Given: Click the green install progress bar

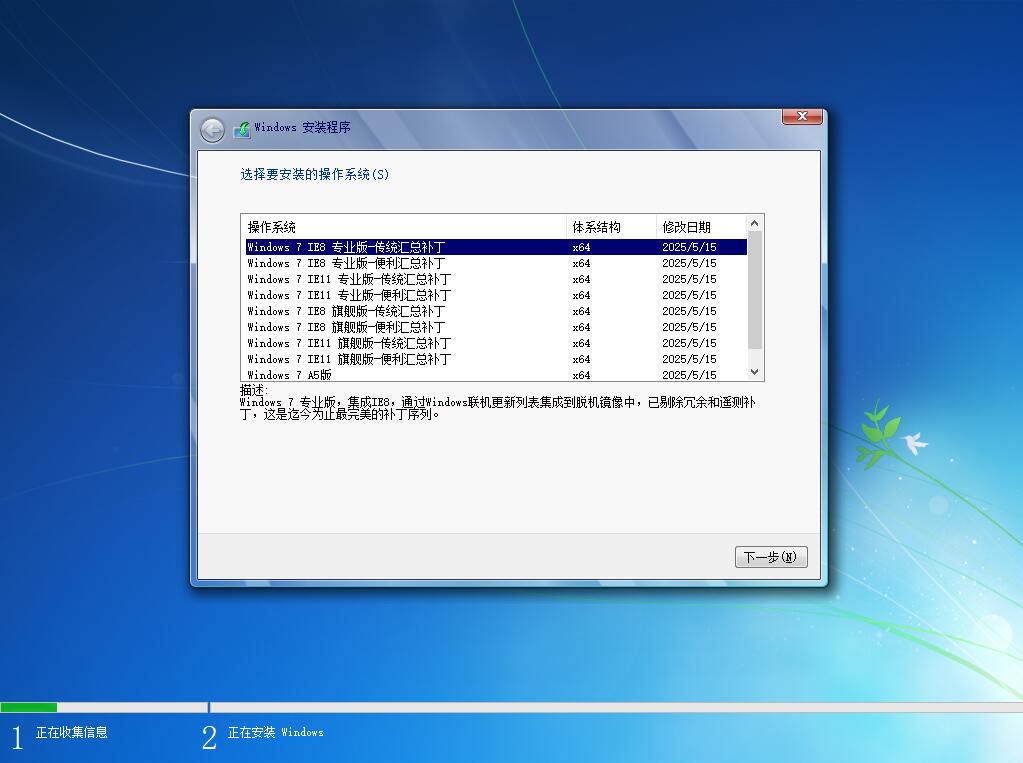Looking at the screenshot, I should pyautogui.click(x=29, y=708).
